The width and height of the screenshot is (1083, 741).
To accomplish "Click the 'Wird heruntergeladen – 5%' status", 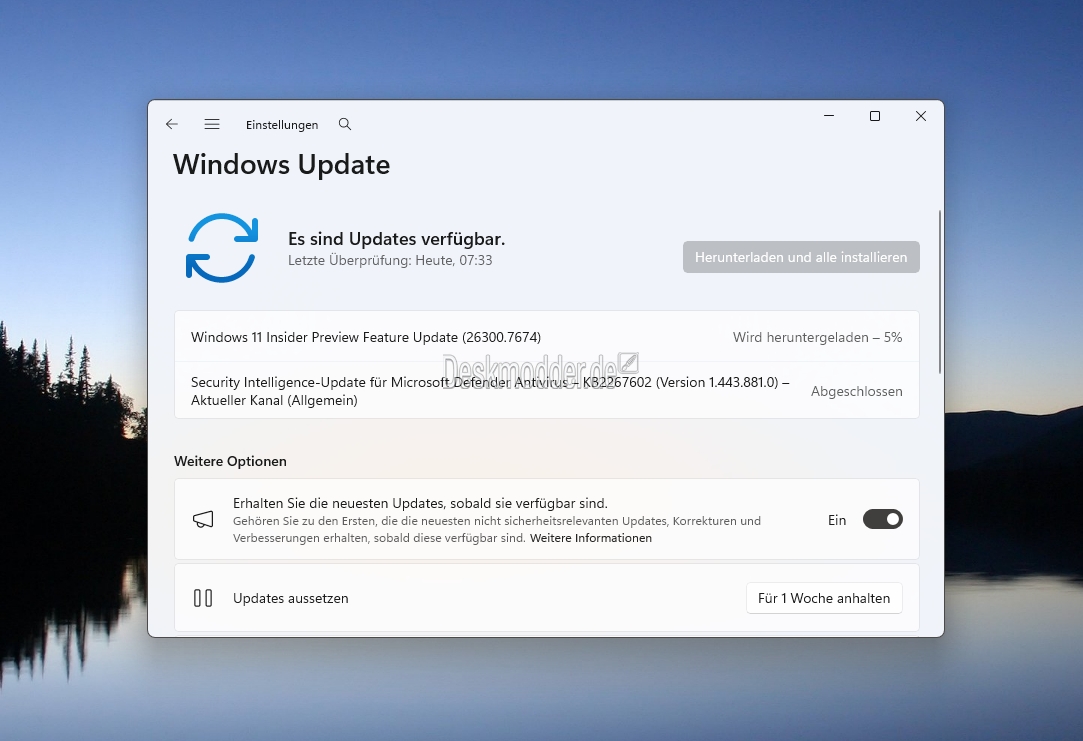I will 817,337.
